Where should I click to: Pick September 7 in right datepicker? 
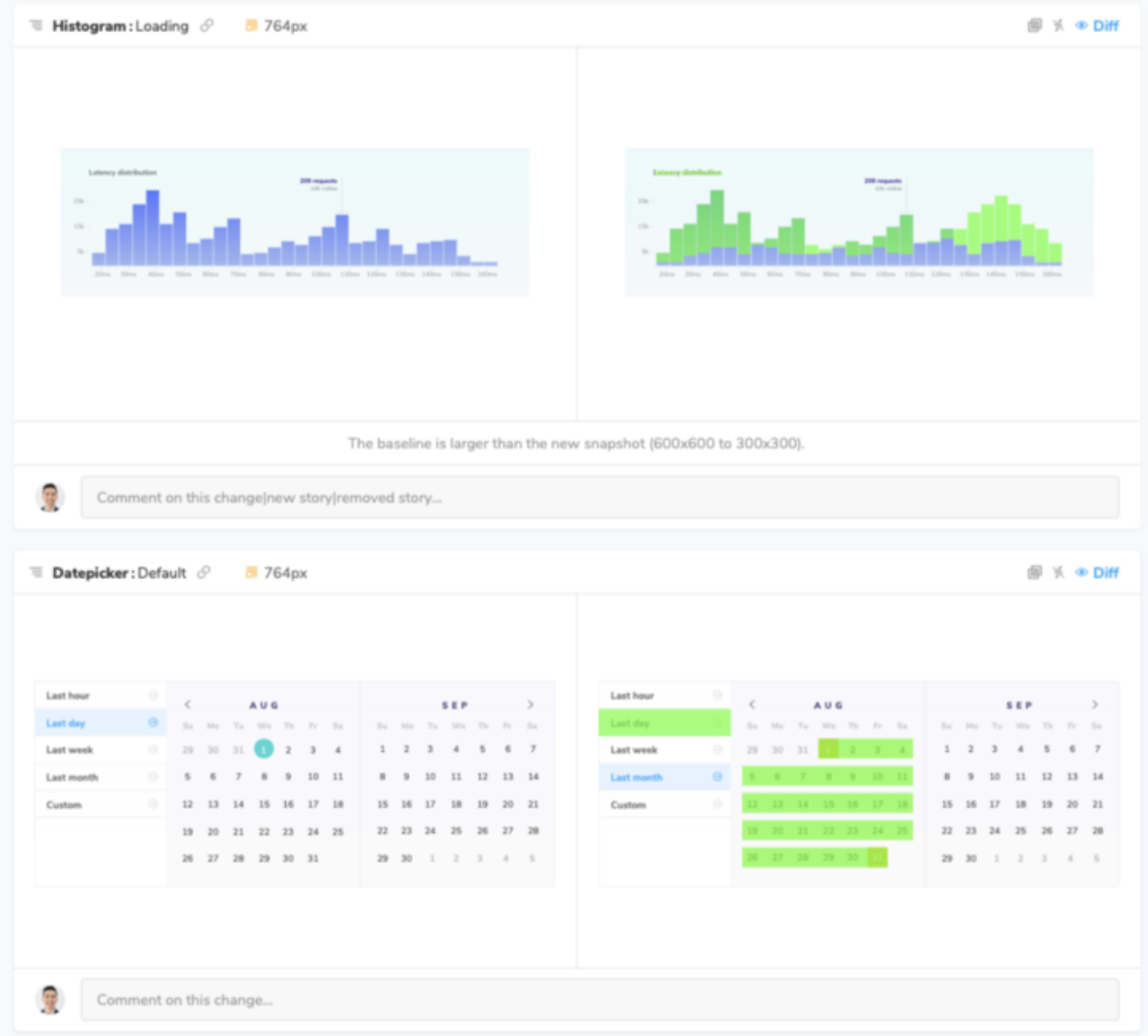click(x=1098, y=749)
